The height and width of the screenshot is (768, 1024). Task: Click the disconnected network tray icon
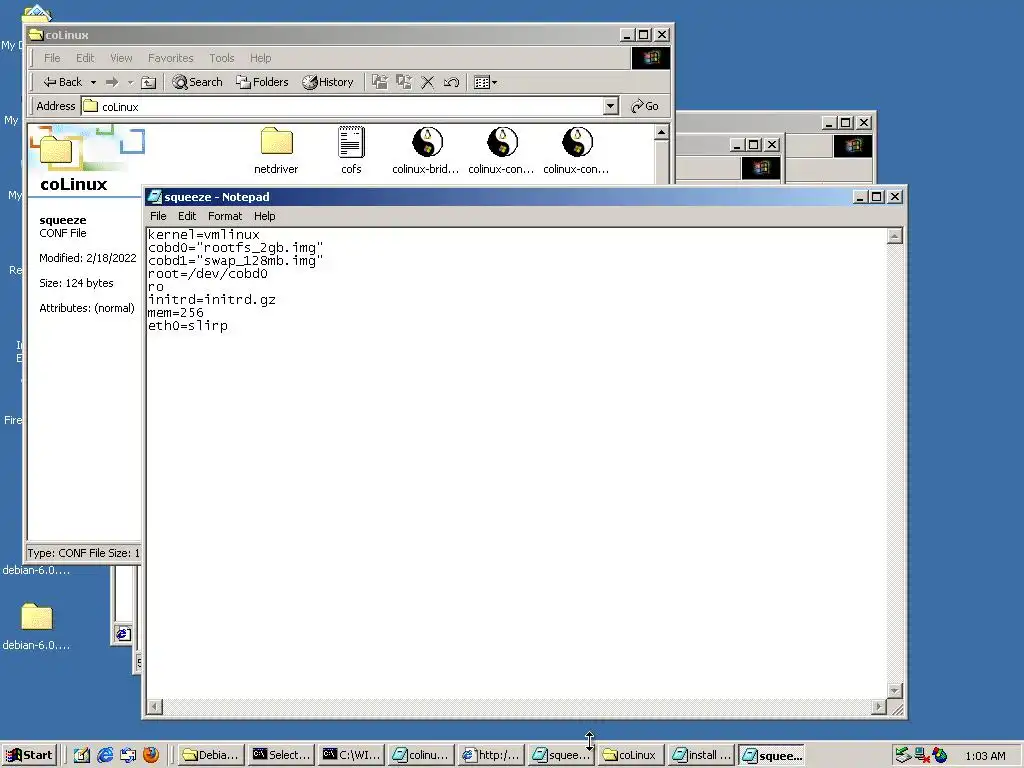coord(921,755)
